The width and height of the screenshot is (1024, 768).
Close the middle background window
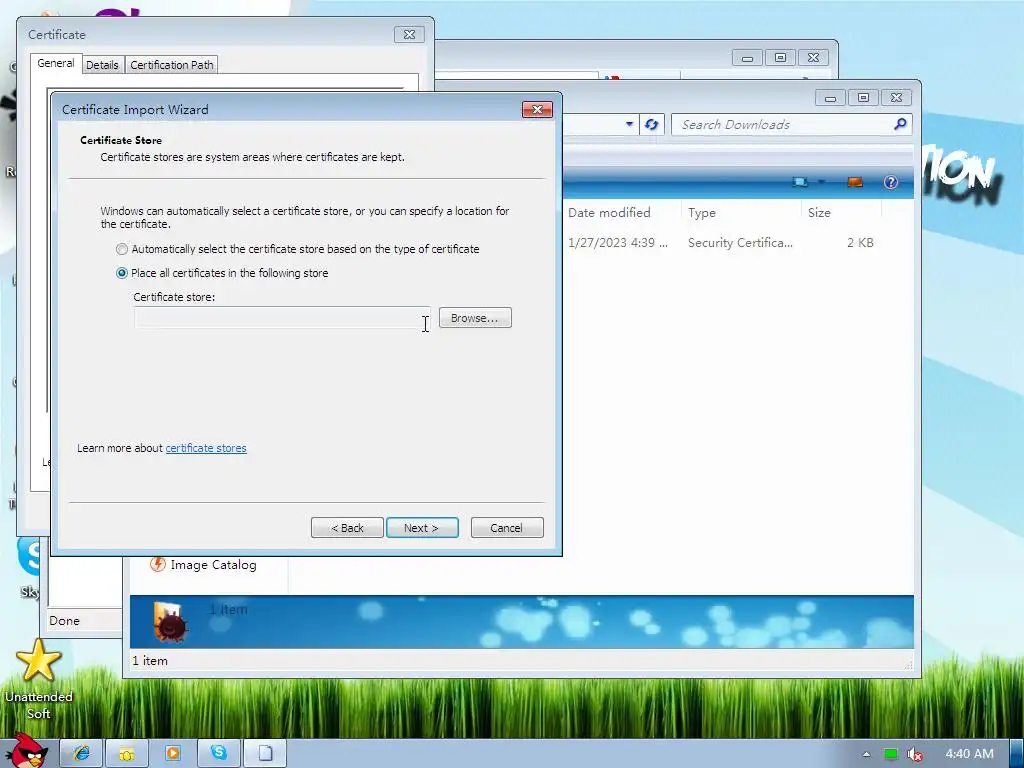813,58
